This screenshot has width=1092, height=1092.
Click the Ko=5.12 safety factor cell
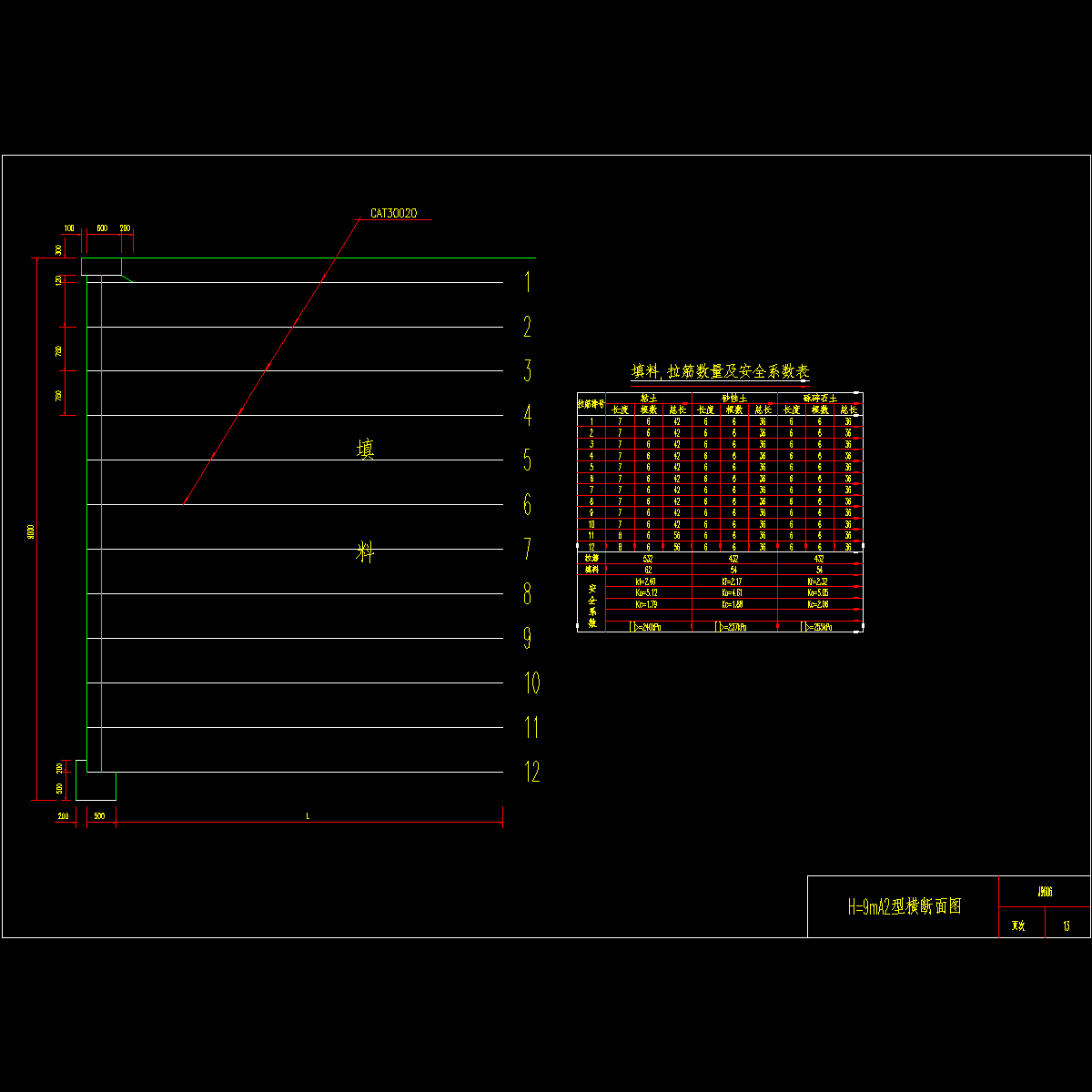click(x=646, y=591)
